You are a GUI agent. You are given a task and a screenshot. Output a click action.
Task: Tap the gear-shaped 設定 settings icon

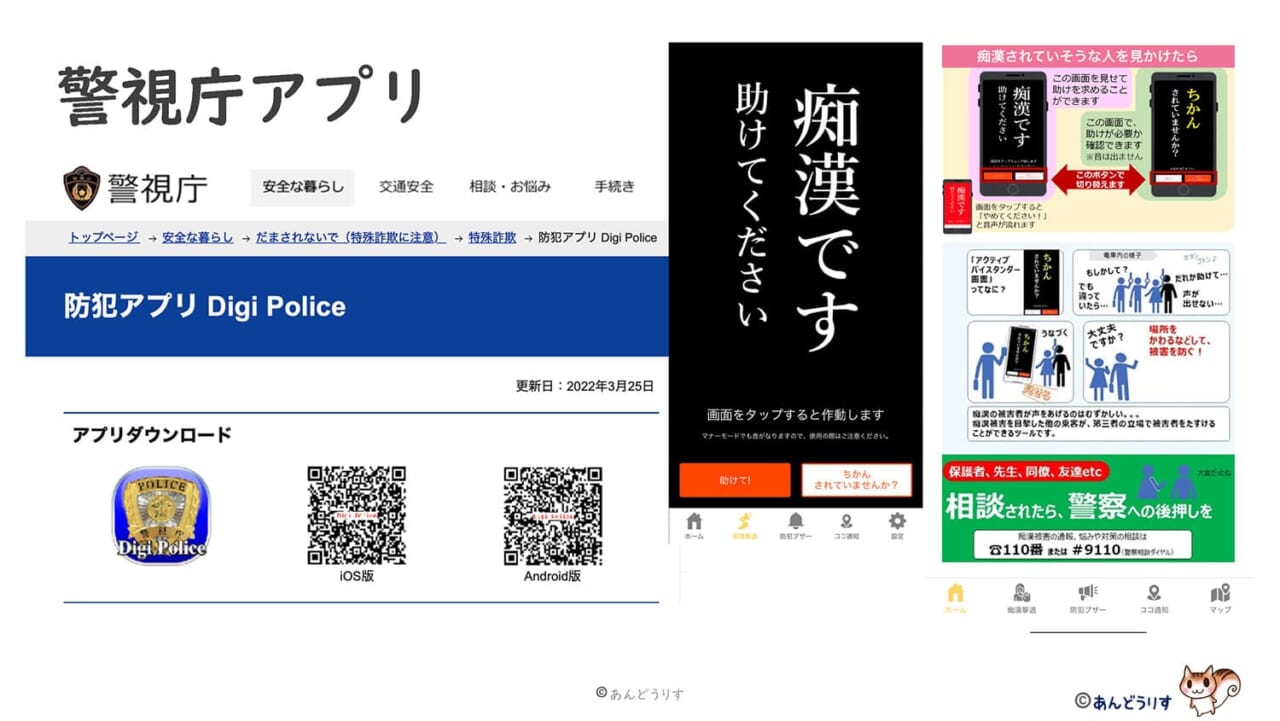(897, 522)
